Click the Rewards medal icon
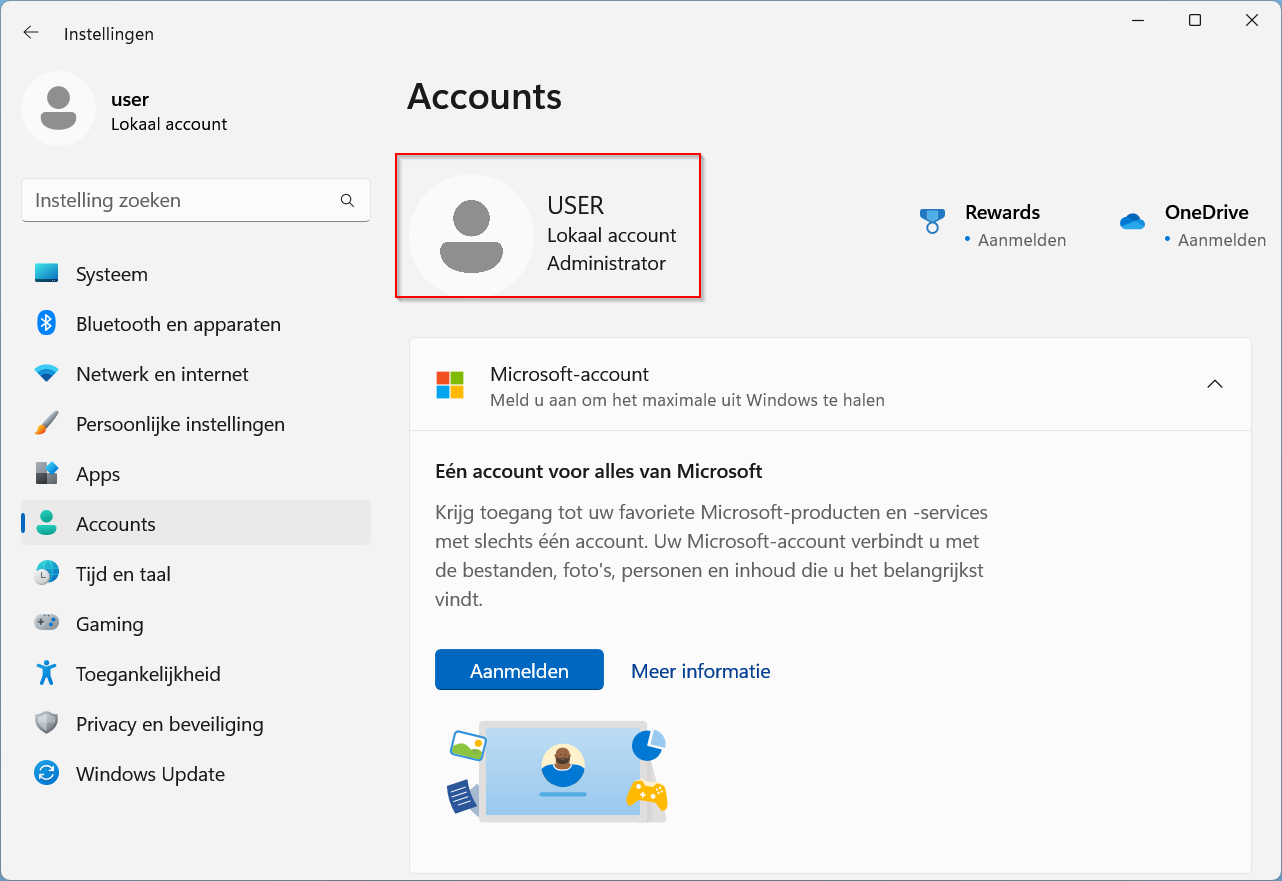1282x881 pixels. (x=932, y=221)
